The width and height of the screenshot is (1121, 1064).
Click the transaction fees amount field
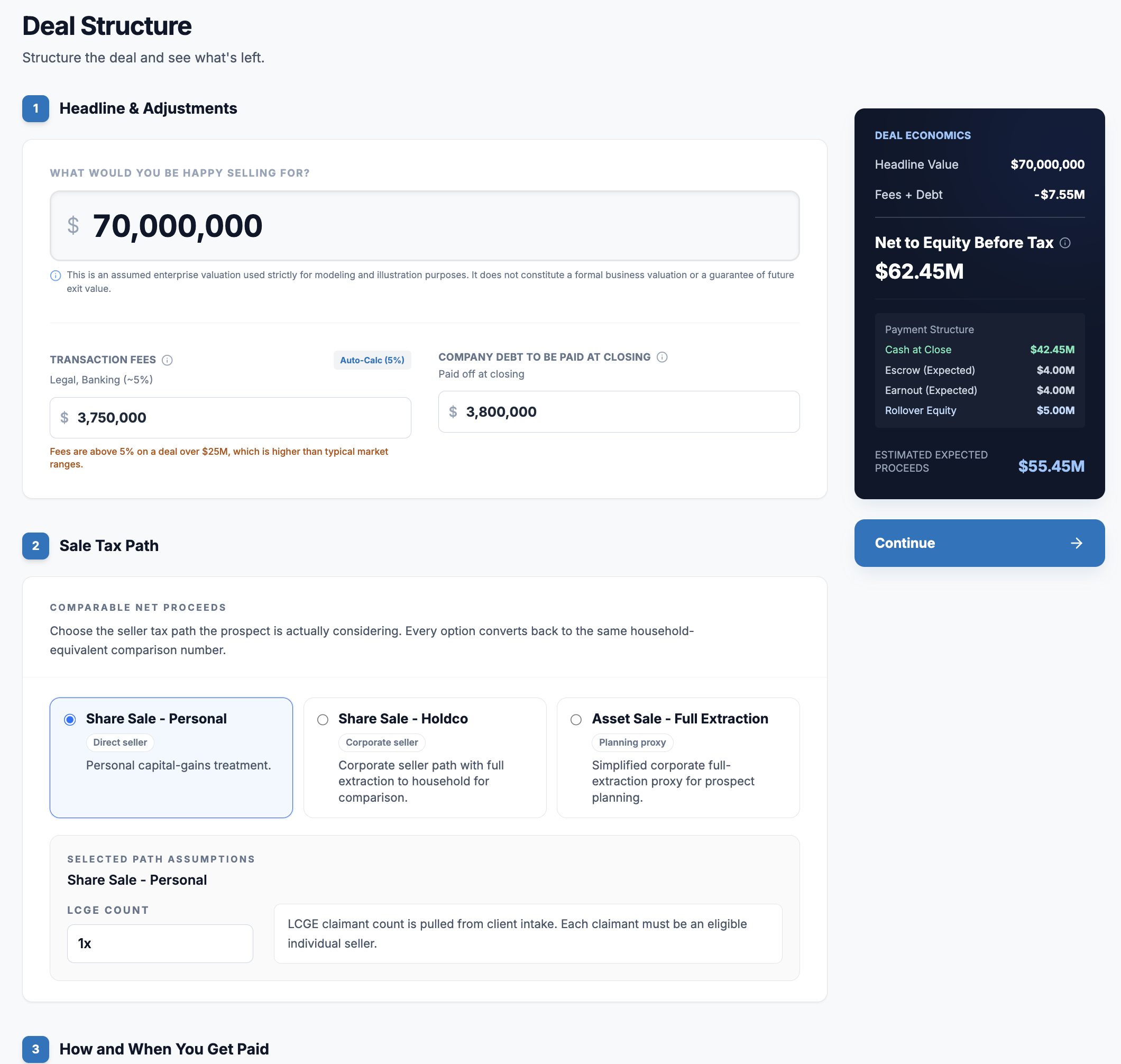coord(230,417)
